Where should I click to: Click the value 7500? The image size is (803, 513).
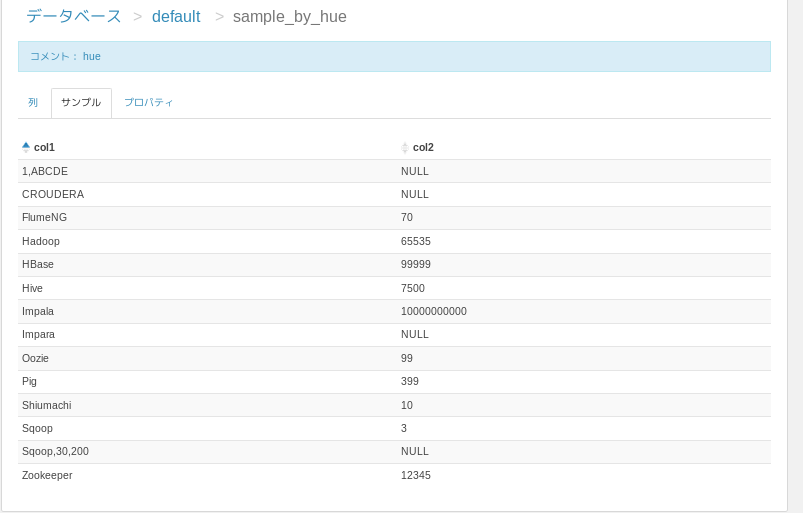tap(413, 288)
